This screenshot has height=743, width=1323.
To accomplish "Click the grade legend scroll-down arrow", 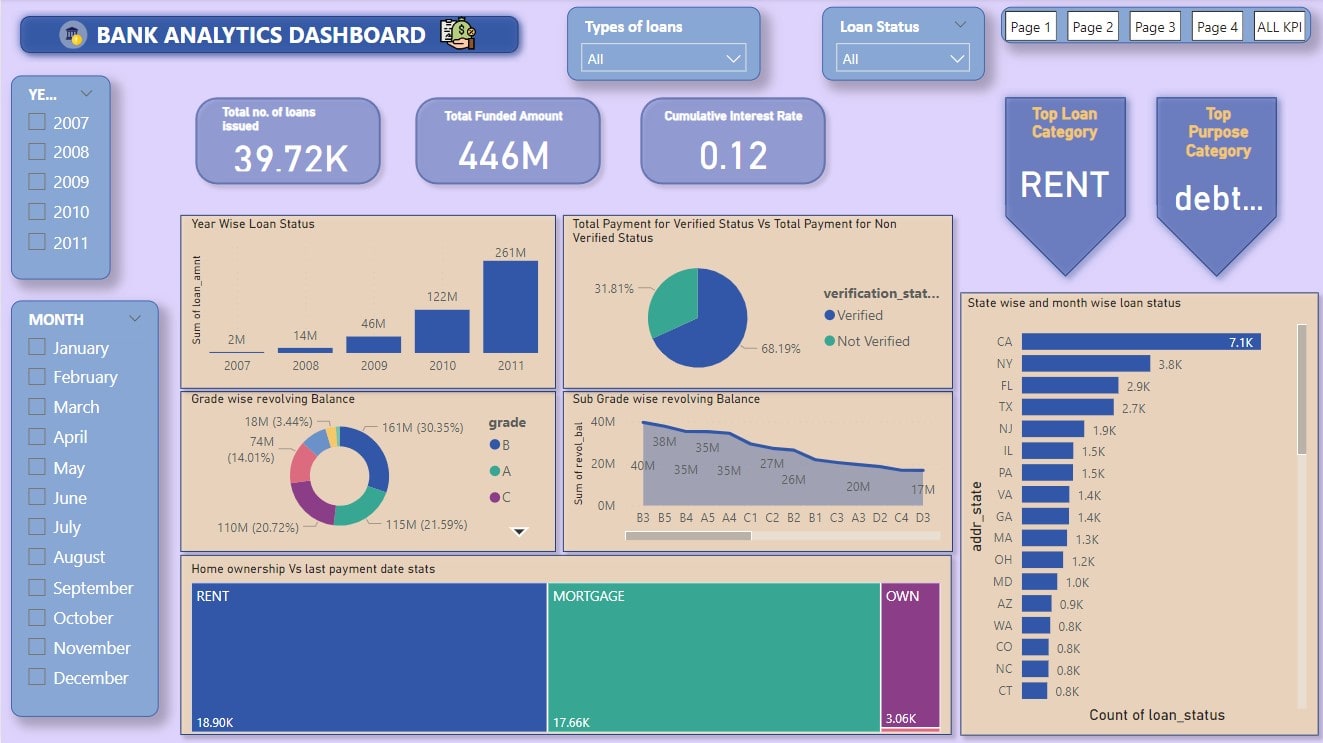I will [519, 532].
